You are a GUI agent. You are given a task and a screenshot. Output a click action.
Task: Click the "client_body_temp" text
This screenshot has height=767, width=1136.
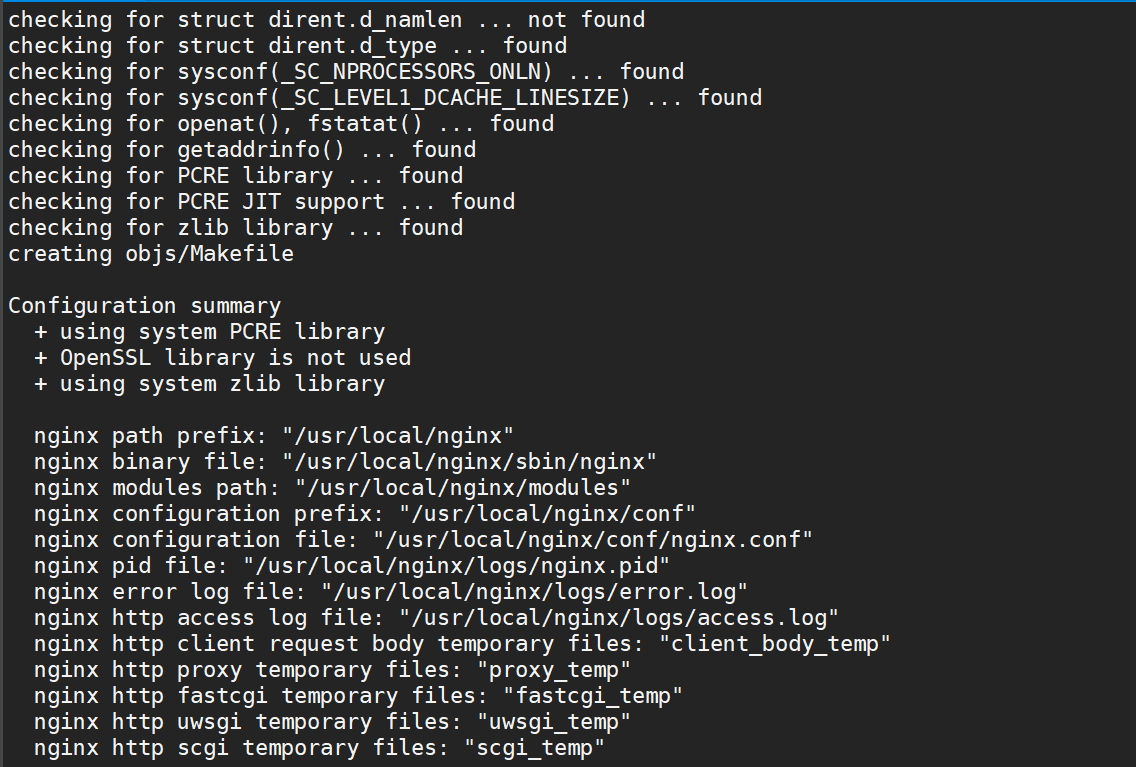(774, 645)
